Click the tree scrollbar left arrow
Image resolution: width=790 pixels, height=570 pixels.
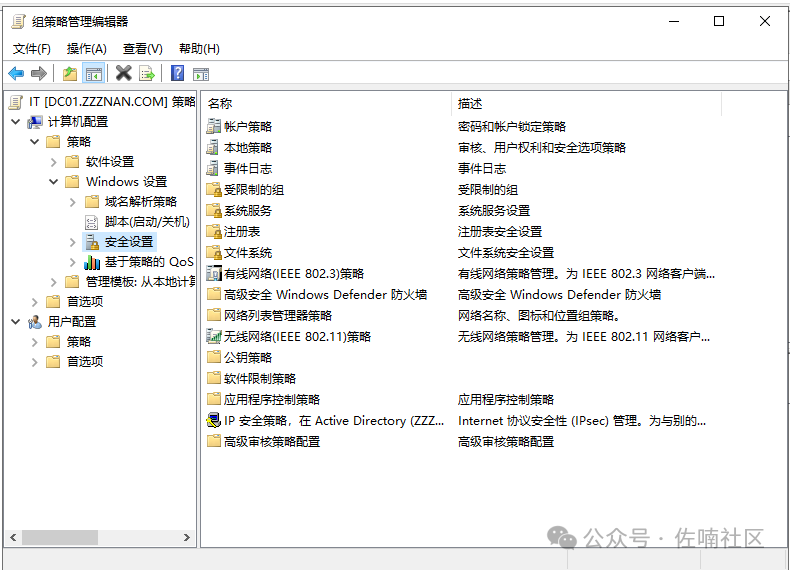point(13,537)
